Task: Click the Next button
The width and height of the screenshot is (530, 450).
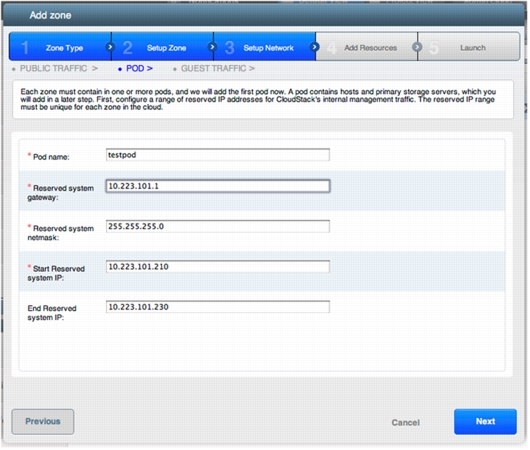Action: pos(485,422)
